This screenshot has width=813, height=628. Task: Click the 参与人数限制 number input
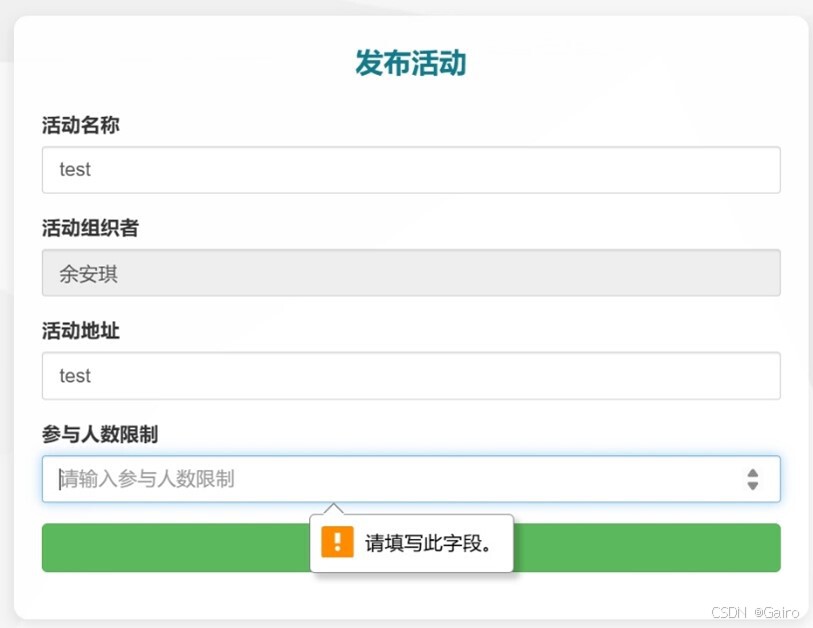(411, 479)
